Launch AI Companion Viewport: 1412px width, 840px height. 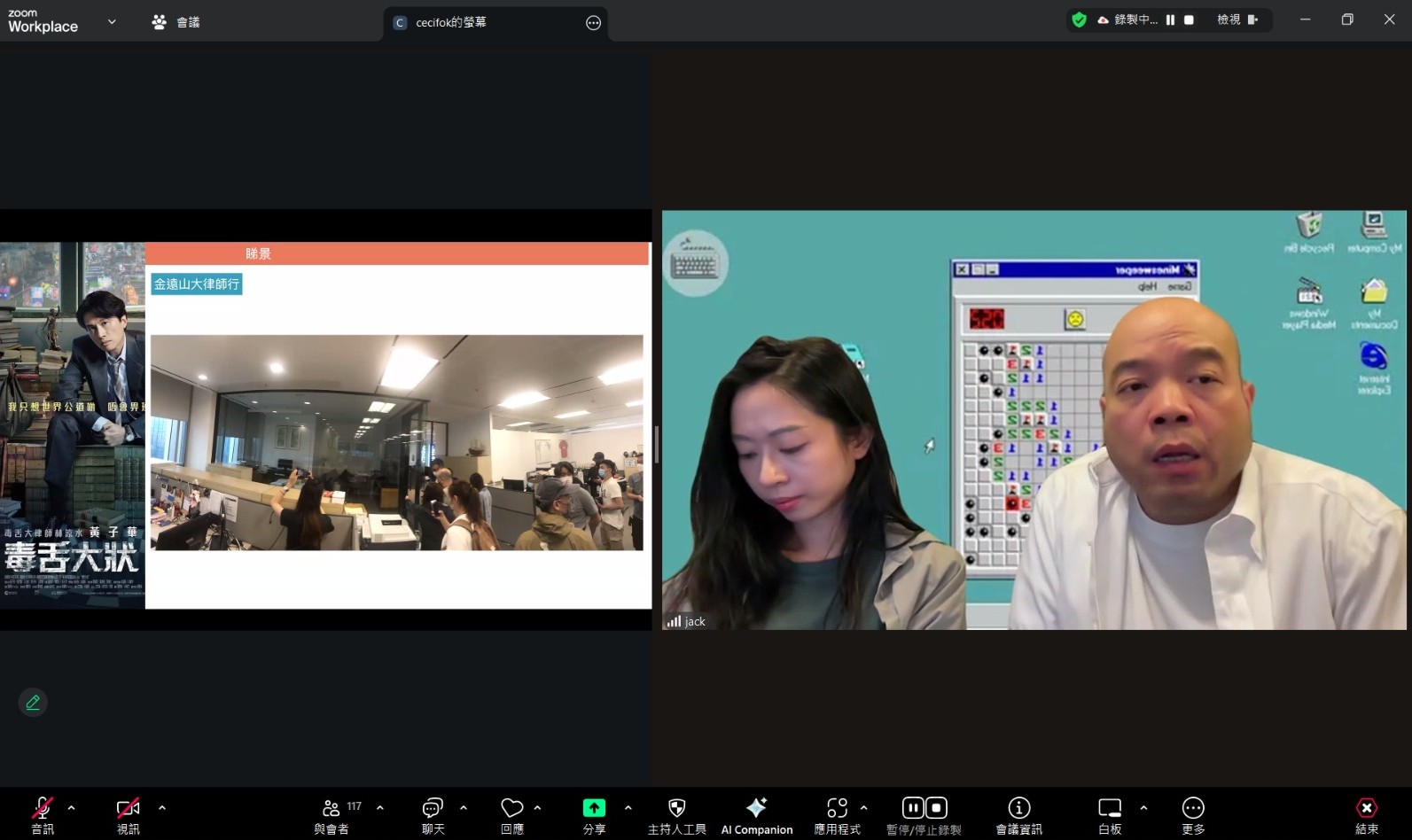tap(756, 813)
